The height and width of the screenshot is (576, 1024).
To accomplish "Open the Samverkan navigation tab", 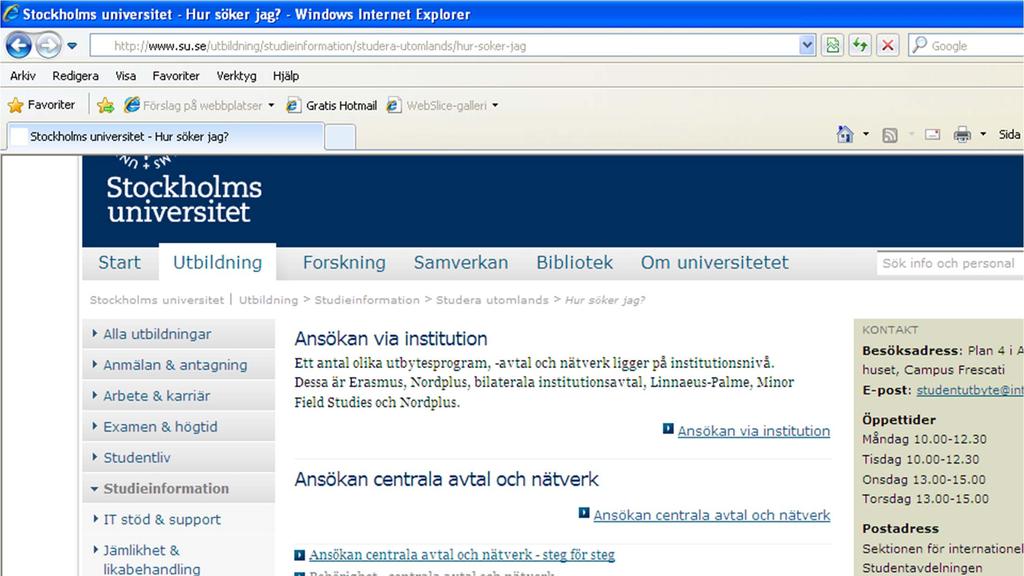I will 461,263.
